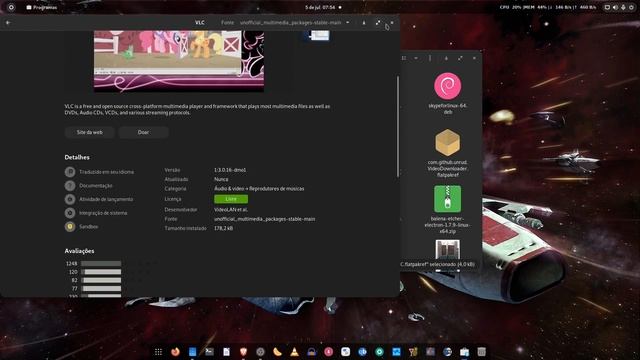Screen dimensions: 640x360
Task: Click the main VLC screenshot preview
Action: click(179, 60)
